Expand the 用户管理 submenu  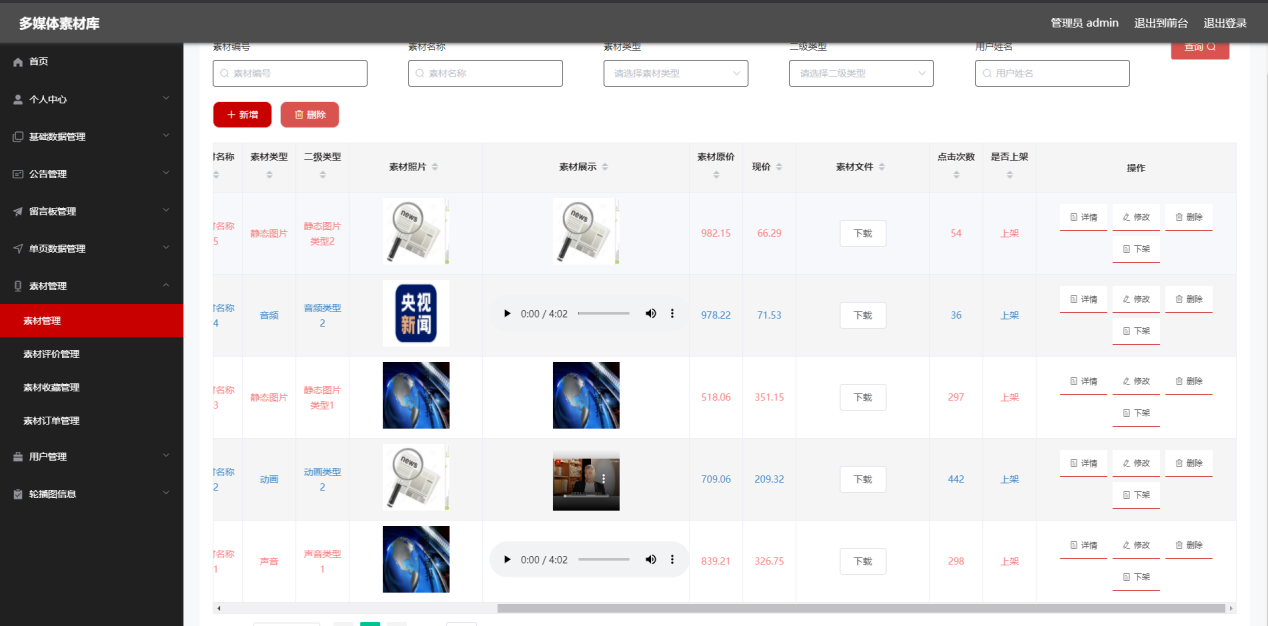(x=90, y=456)
